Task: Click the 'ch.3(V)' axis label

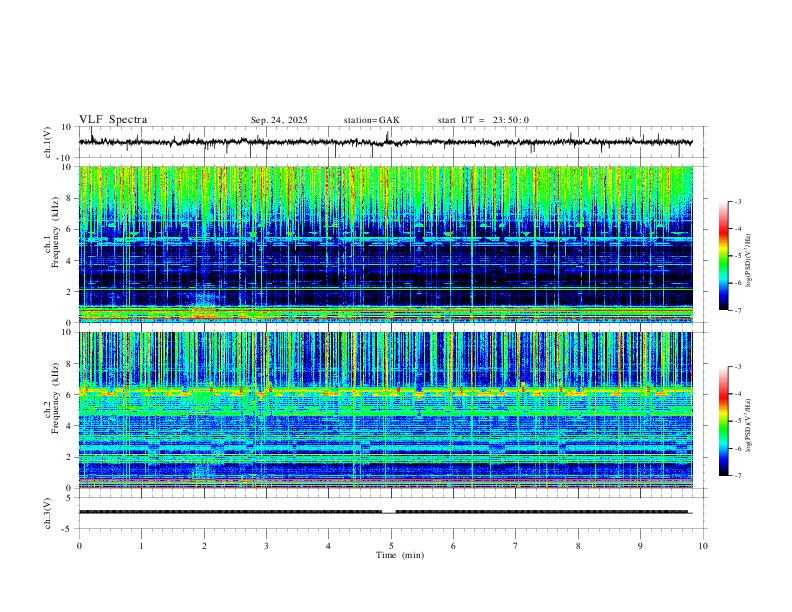Action: (x=48, y=513)
